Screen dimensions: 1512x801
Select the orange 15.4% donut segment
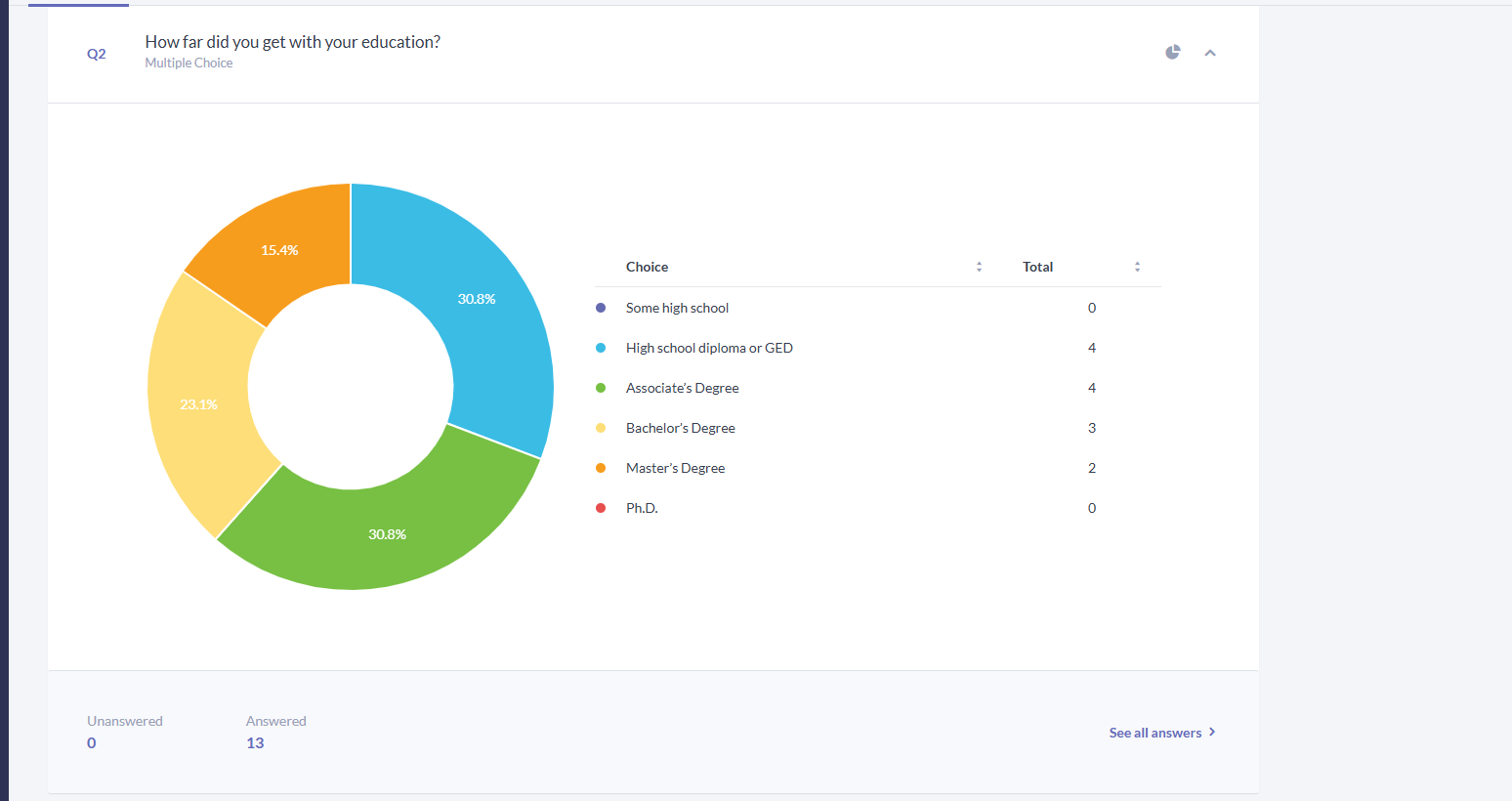[279, 250]
